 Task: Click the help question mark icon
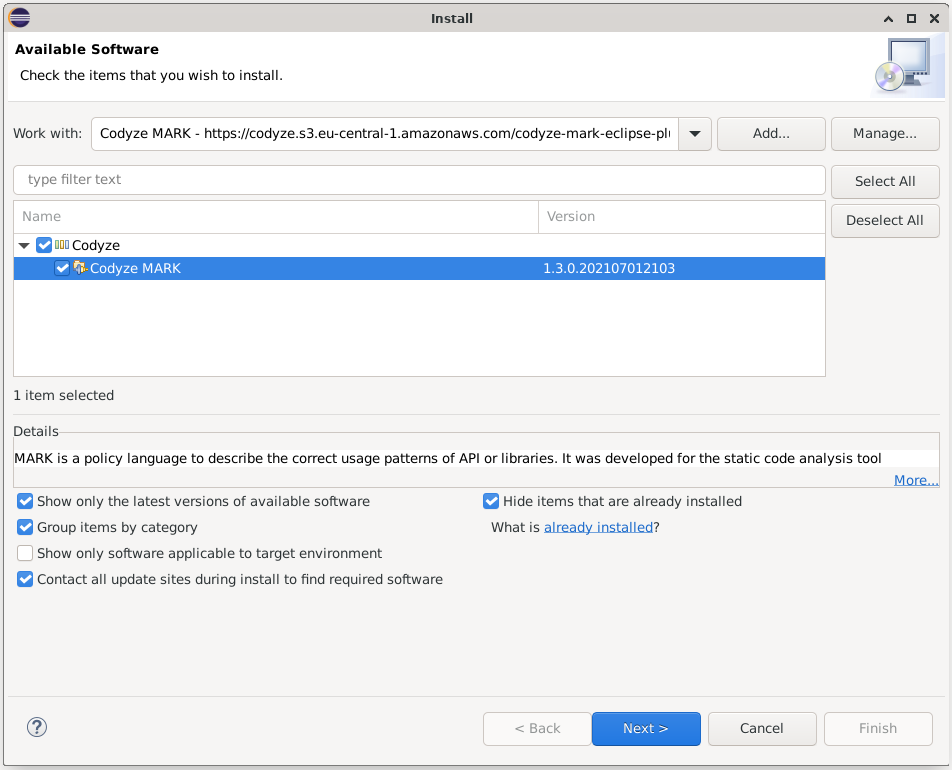point(37,727)
